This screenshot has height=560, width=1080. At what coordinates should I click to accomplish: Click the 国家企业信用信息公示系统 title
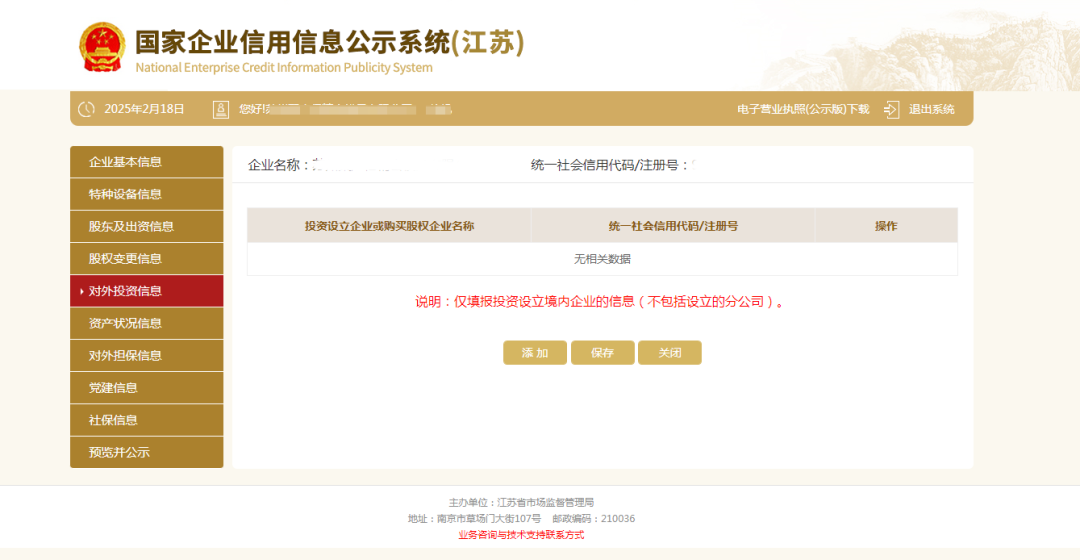click(329, 42)
